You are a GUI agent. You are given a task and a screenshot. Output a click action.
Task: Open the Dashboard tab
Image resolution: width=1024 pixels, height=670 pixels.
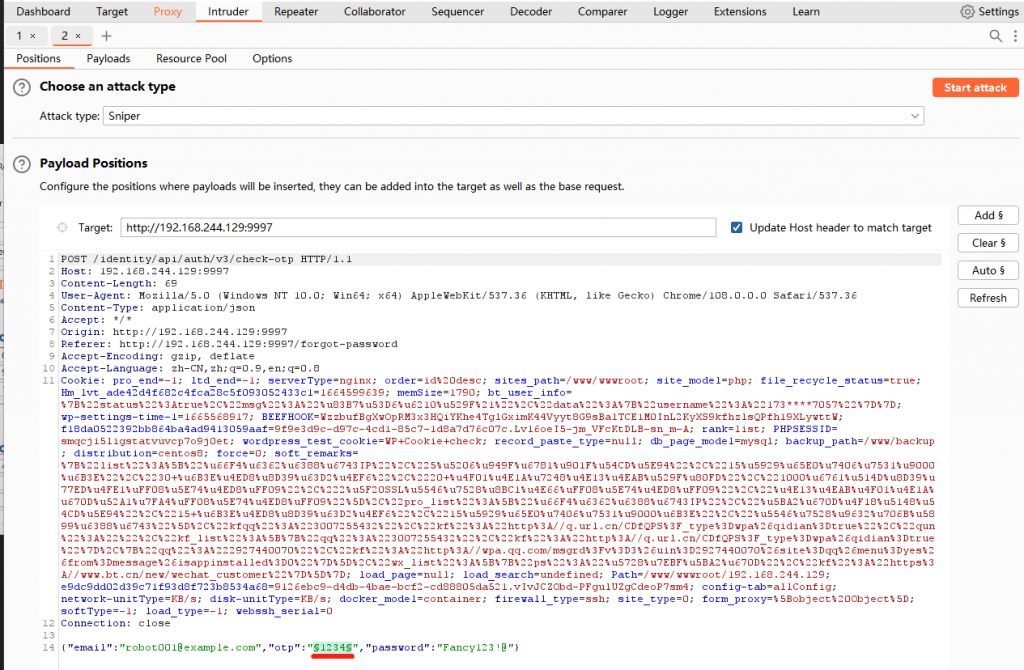point(43,12)
